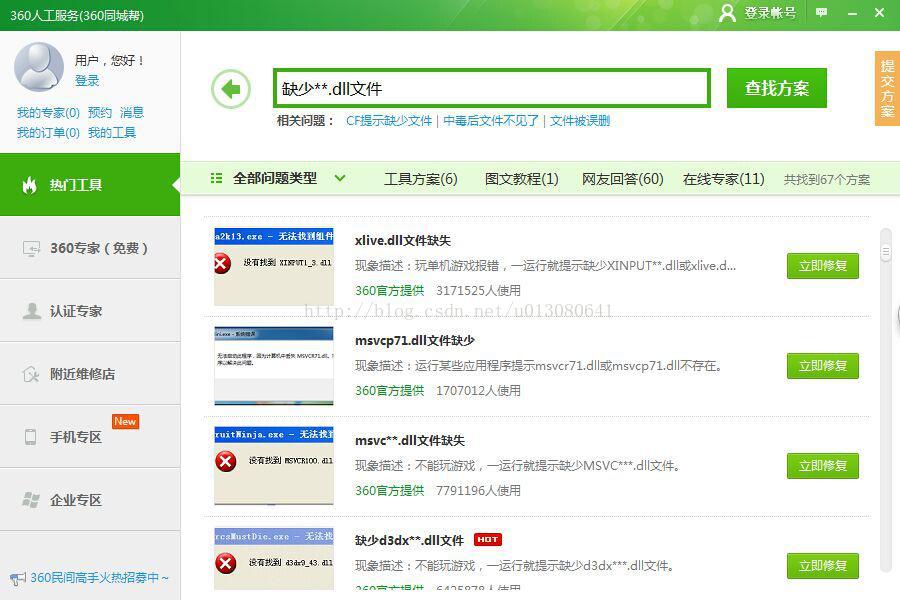Expand the 全部问题类型 dropdown arrow
The height and width of the screenshot is (600, 900).
coord(340,178)
